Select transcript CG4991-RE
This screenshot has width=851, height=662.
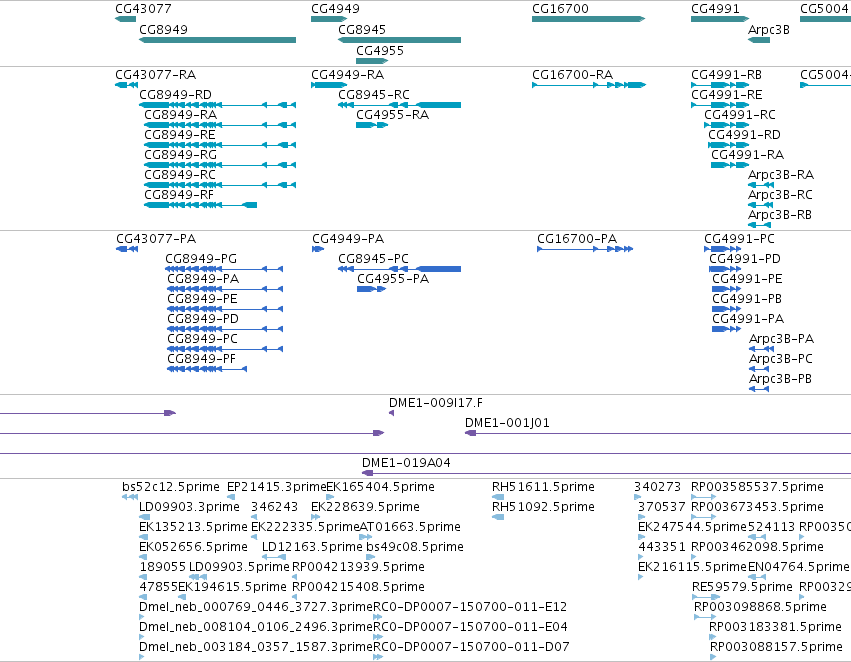726,95
